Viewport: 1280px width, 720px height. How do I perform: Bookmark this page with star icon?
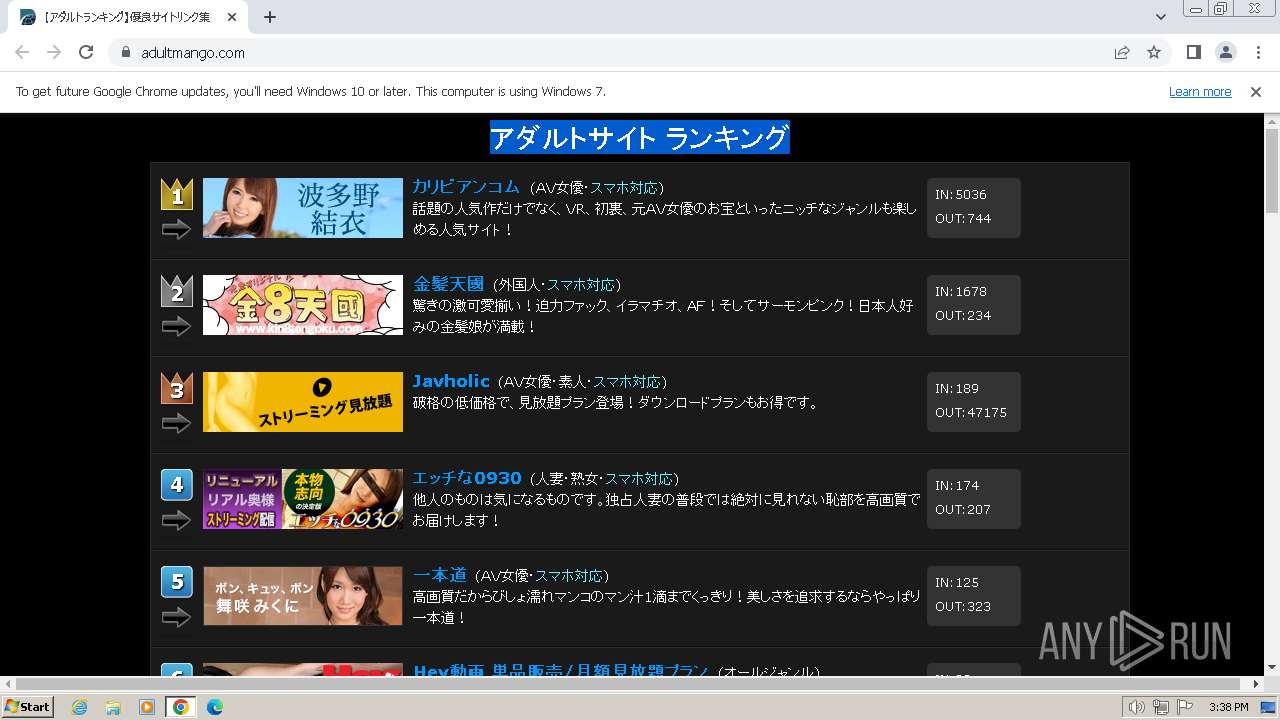(x=1154, y=53)
